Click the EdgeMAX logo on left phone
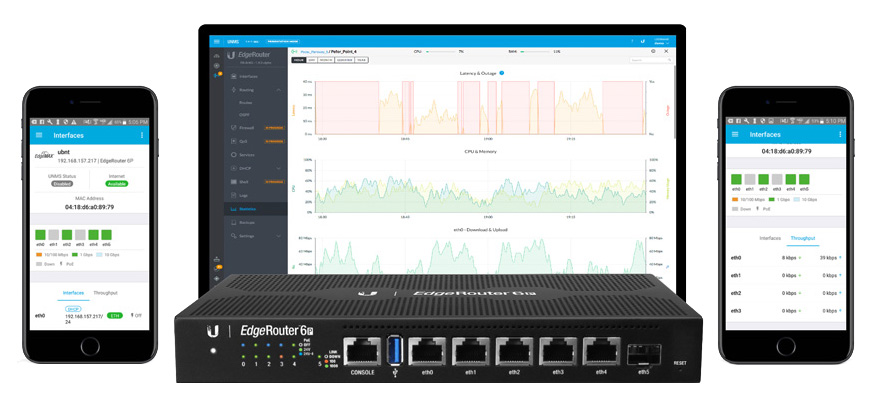 [44, 156]
